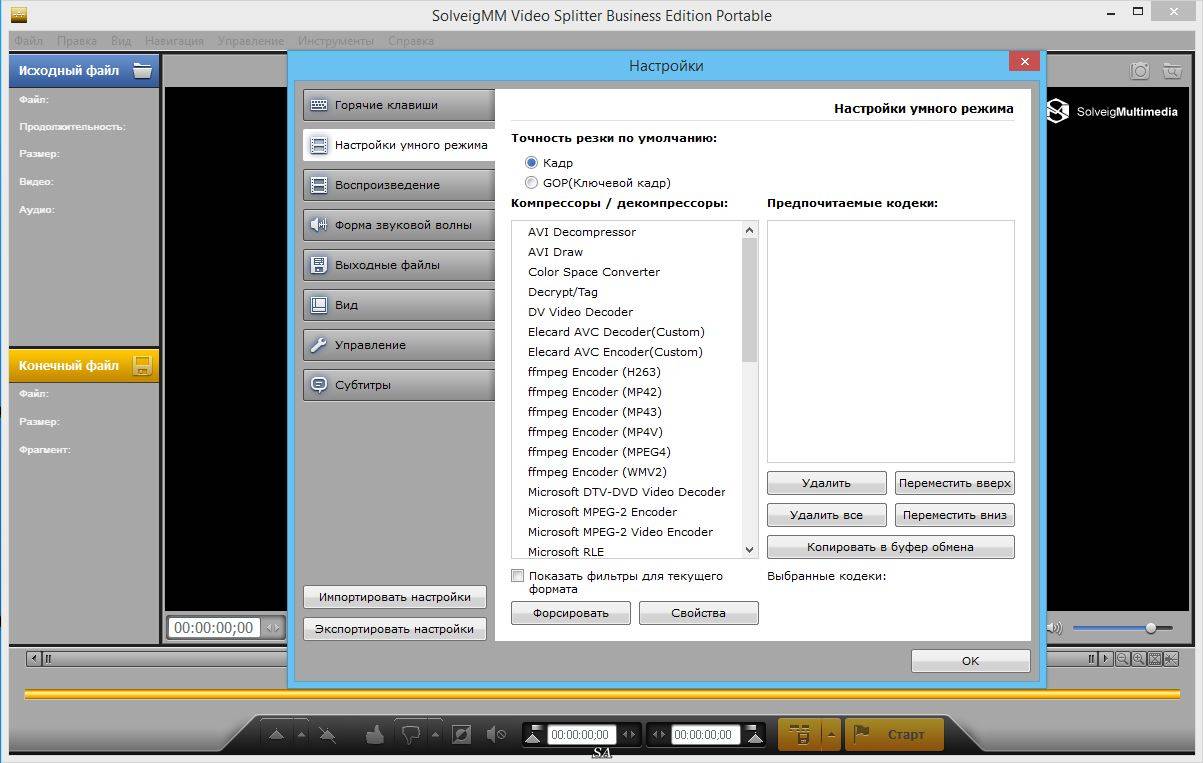This screenshot has width=1203, height=763.
Task: Enable Показать фильтры для текущего формата checkbox
Action: (517, 576)
